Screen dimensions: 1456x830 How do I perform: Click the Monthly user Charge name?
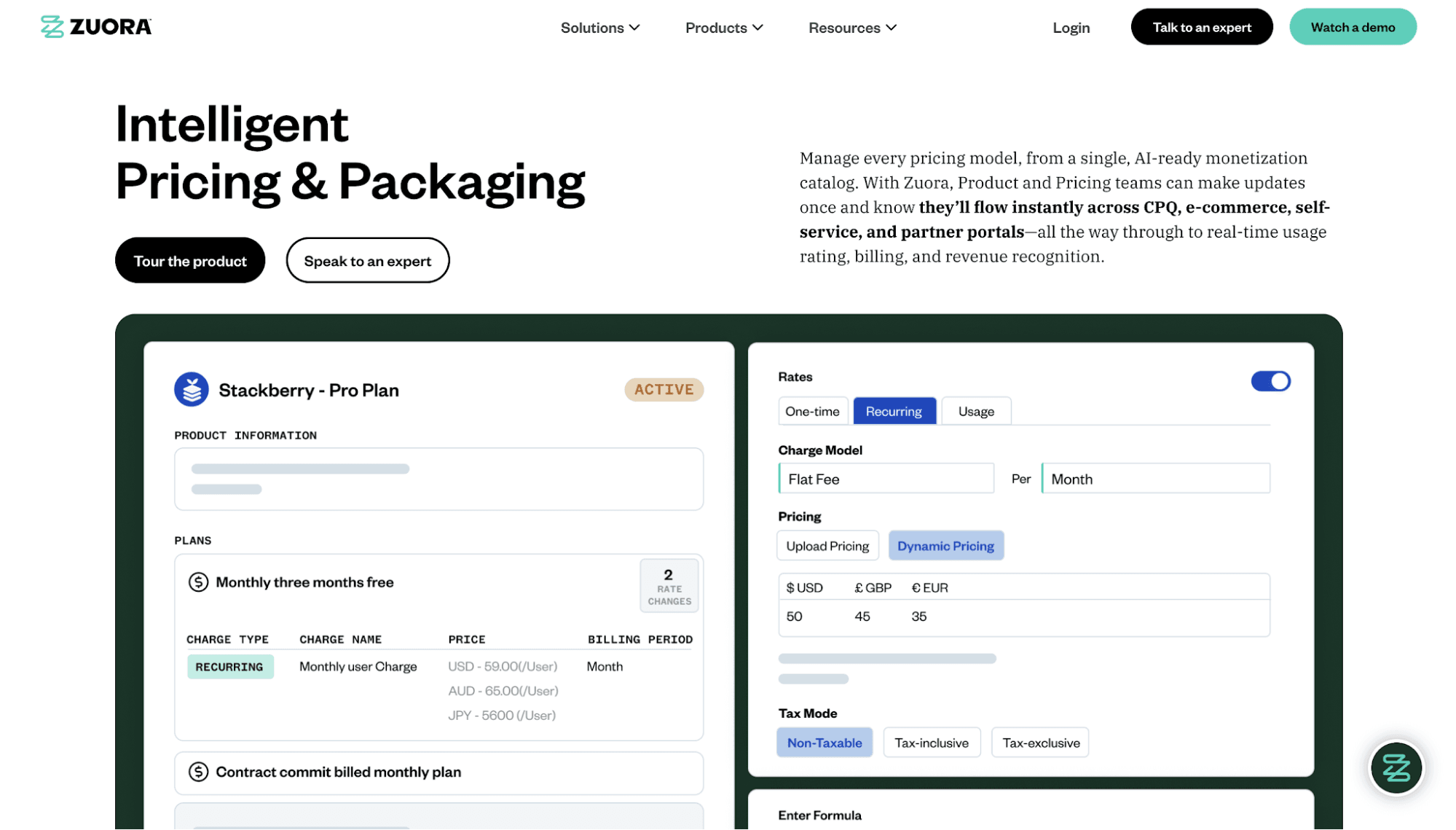358,667
